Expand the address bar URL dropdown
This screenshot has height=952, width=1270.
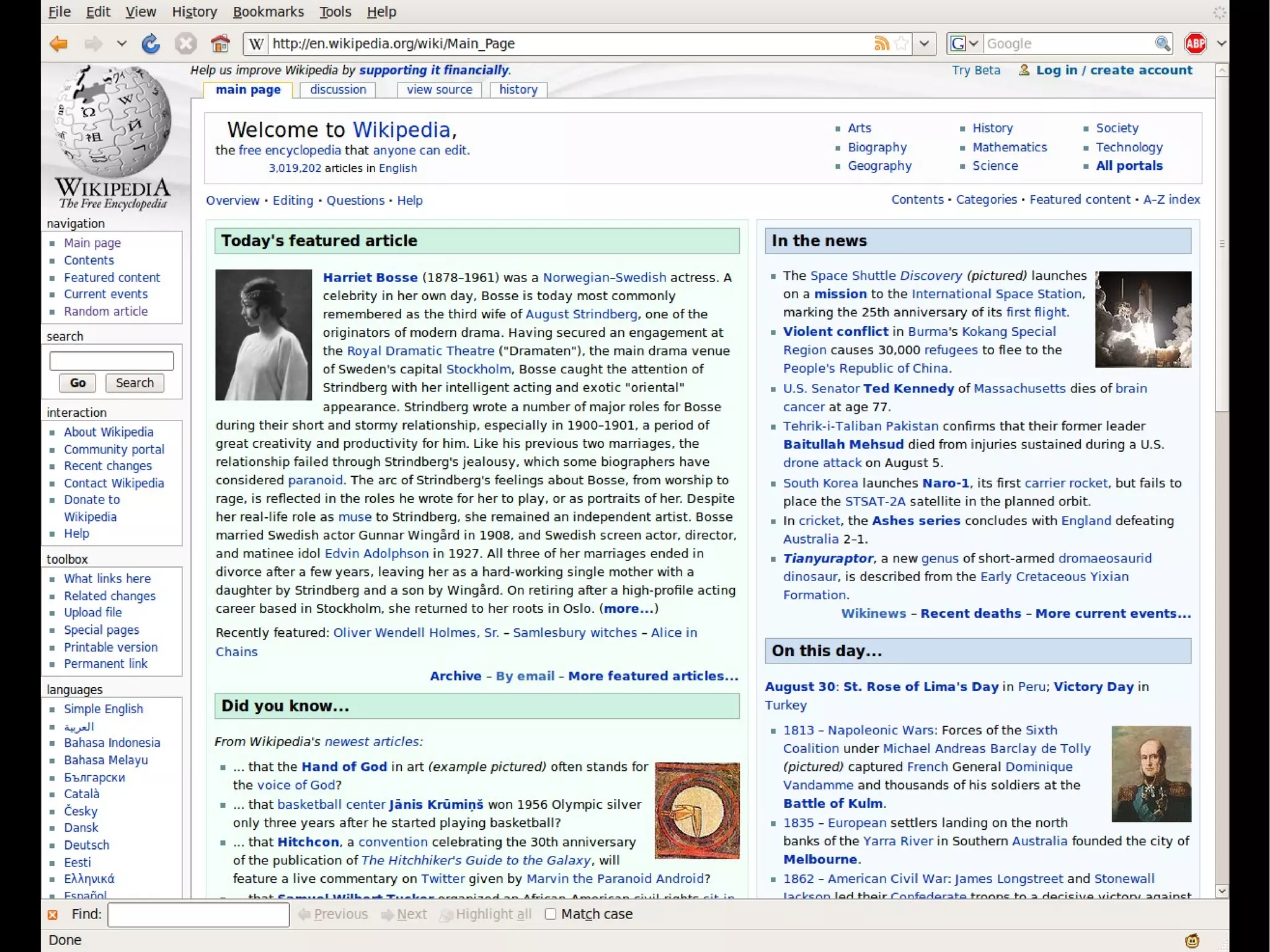click(924, 43)
